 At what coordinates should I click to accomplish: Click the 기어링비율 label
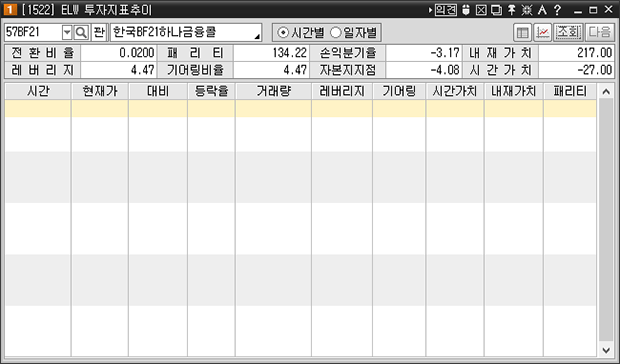(x=195, y=70)
